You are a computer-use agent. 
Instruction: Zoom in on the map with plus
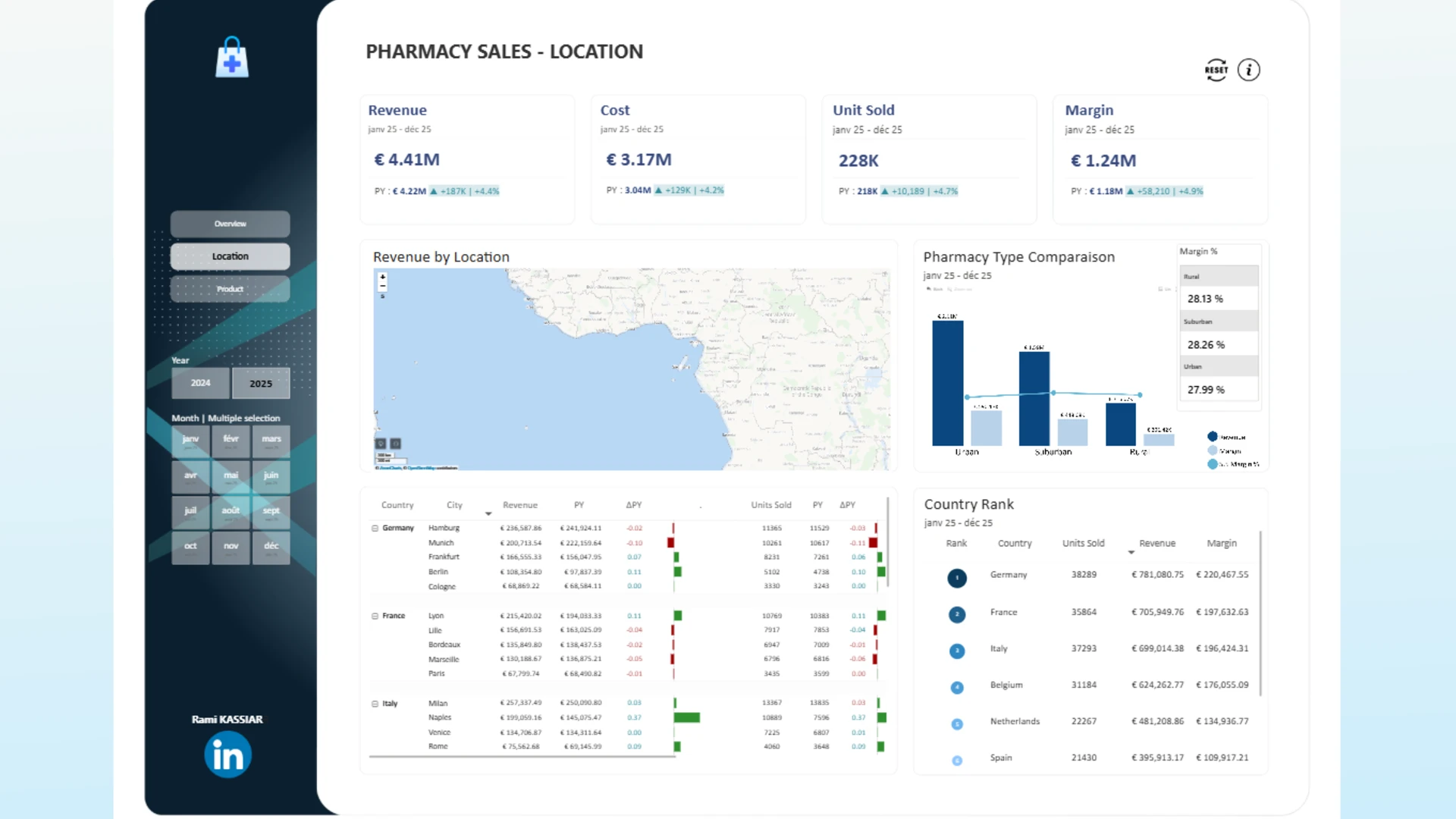pyautogui.click(x=383, y=277)
